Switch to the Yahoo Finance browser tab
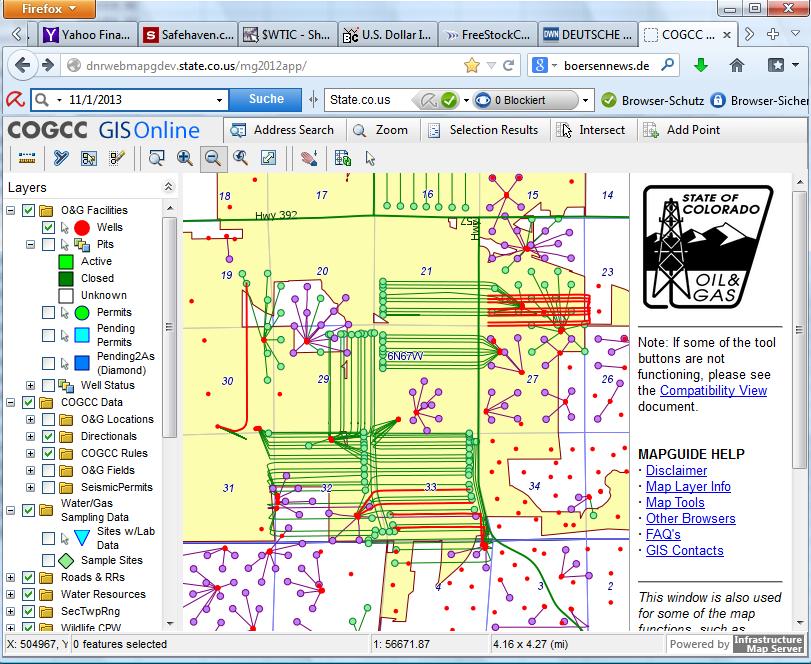 85,35
